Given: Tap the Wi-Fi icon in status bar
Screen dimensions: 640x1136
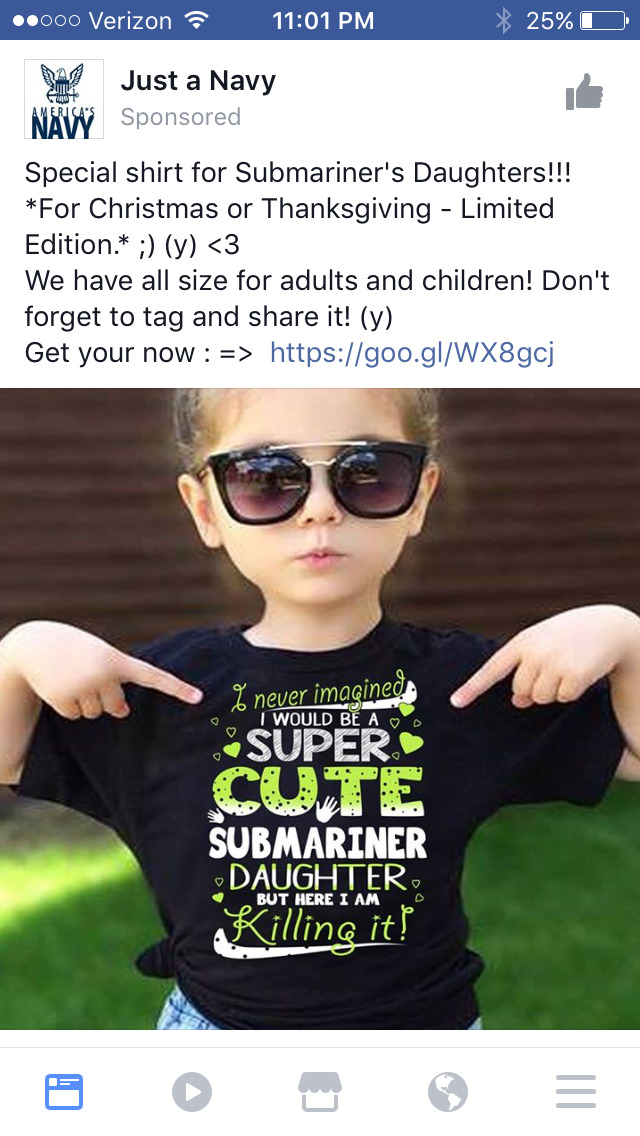Looking at the screenshot, I should pyautogui.click(x=196, y=20).
